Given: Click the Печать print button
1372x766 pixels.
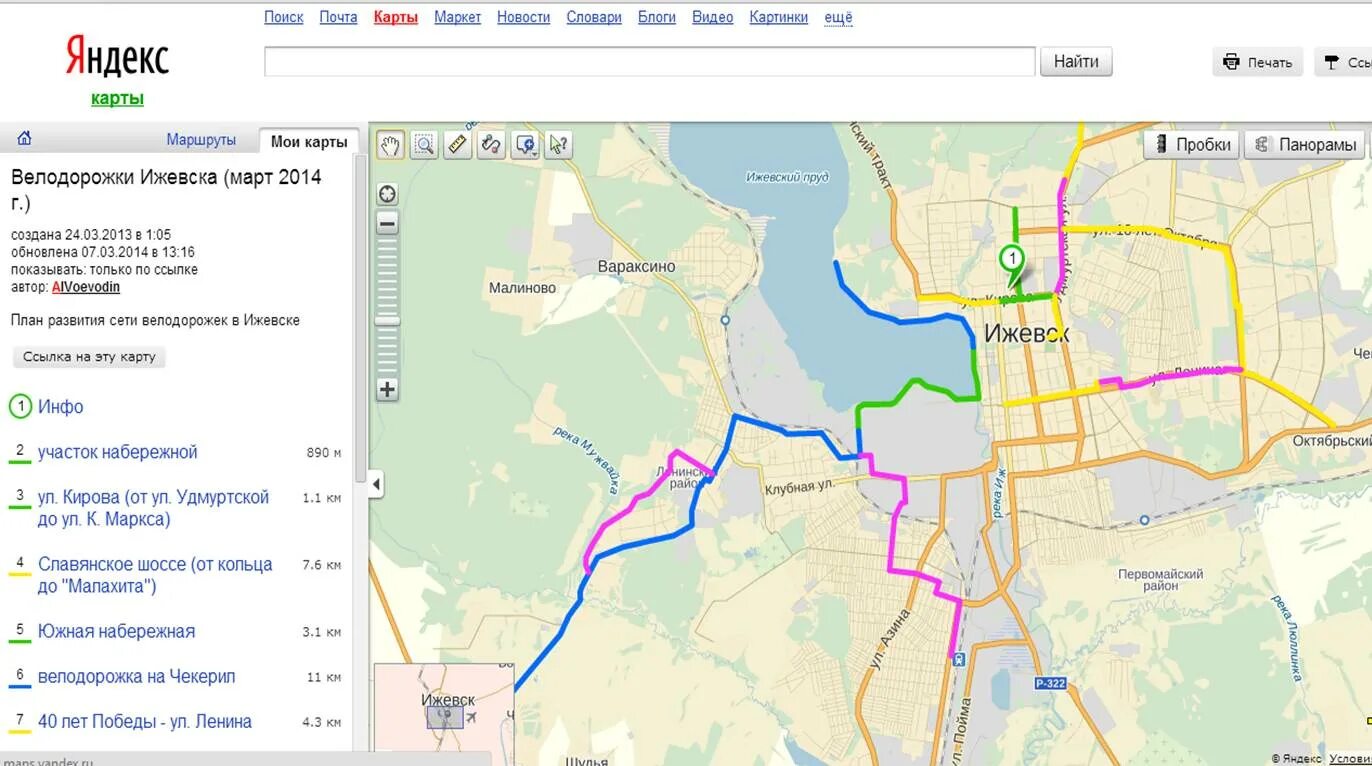Looking at the screenshot, I should [1258, 62].
